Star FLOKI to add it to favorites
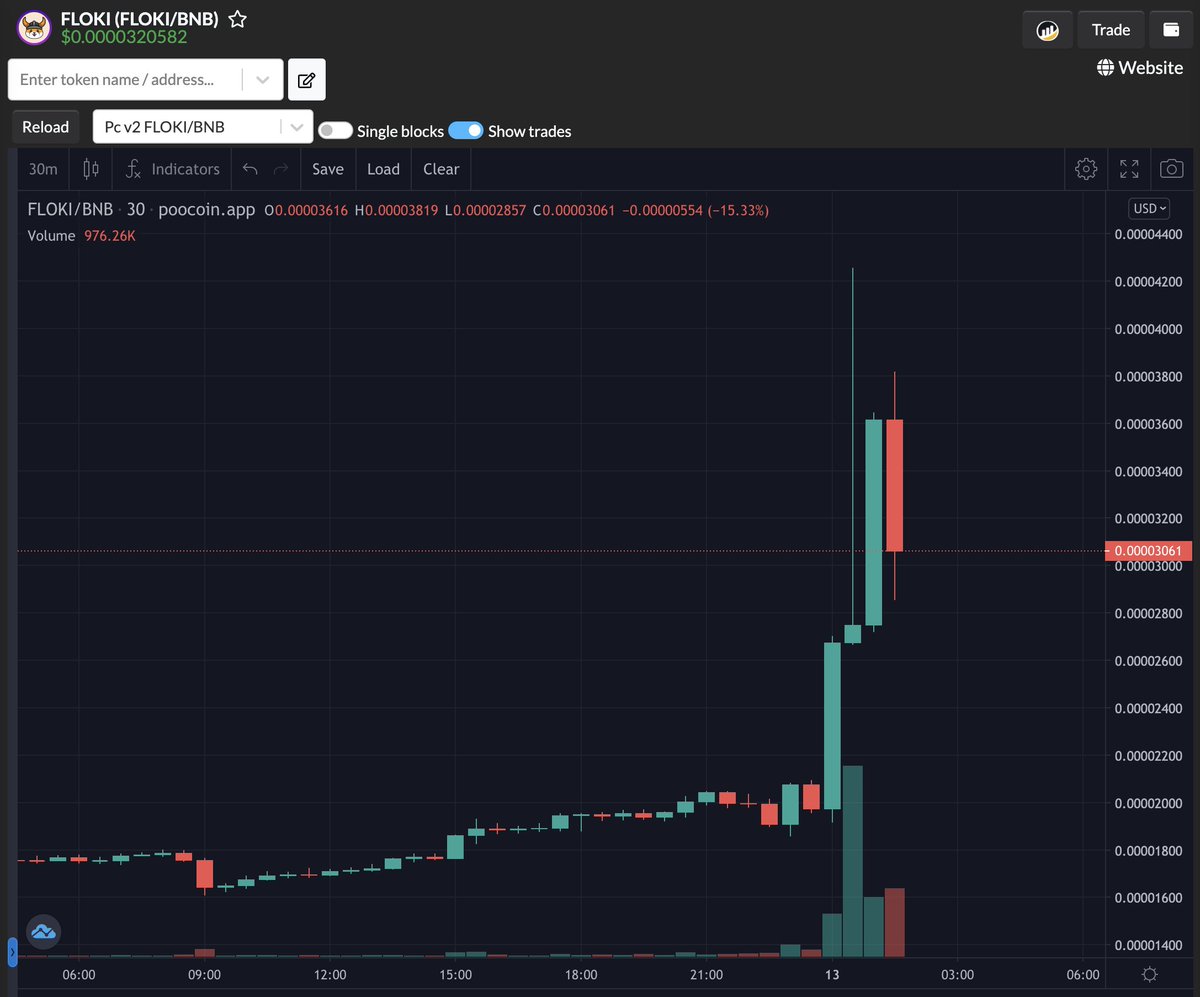Viewport: 1200px width, 997px height. click(235, 17)
